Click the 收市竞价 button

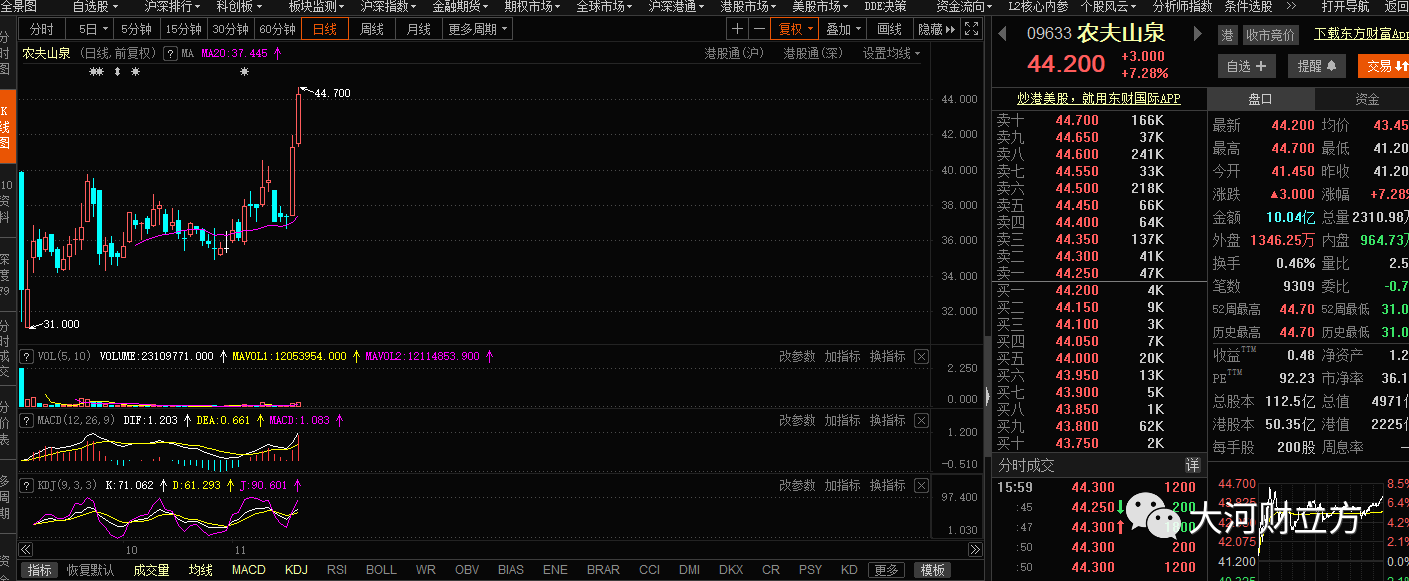1271,35
